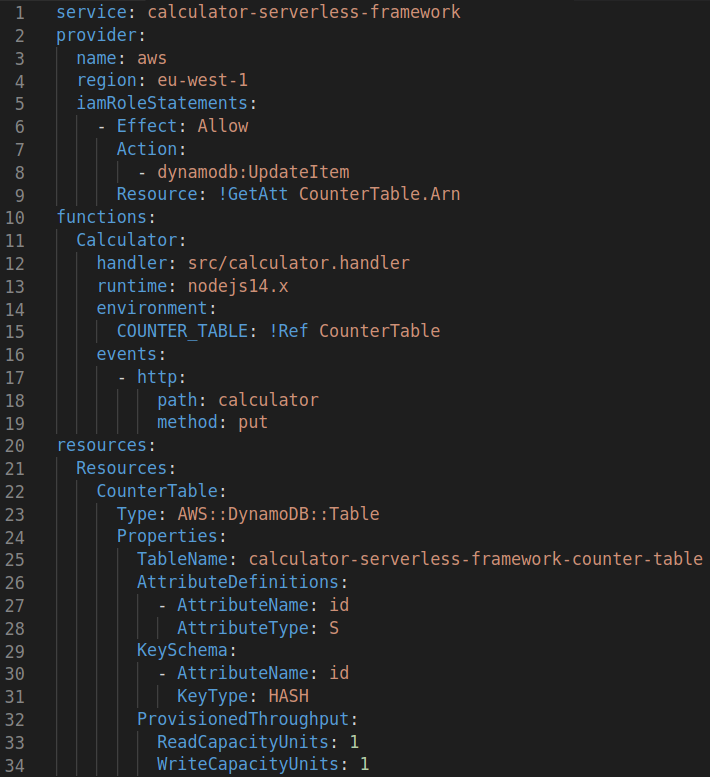
Task: Click the 'TableName' key on line 25
Action: coord(182,559)
